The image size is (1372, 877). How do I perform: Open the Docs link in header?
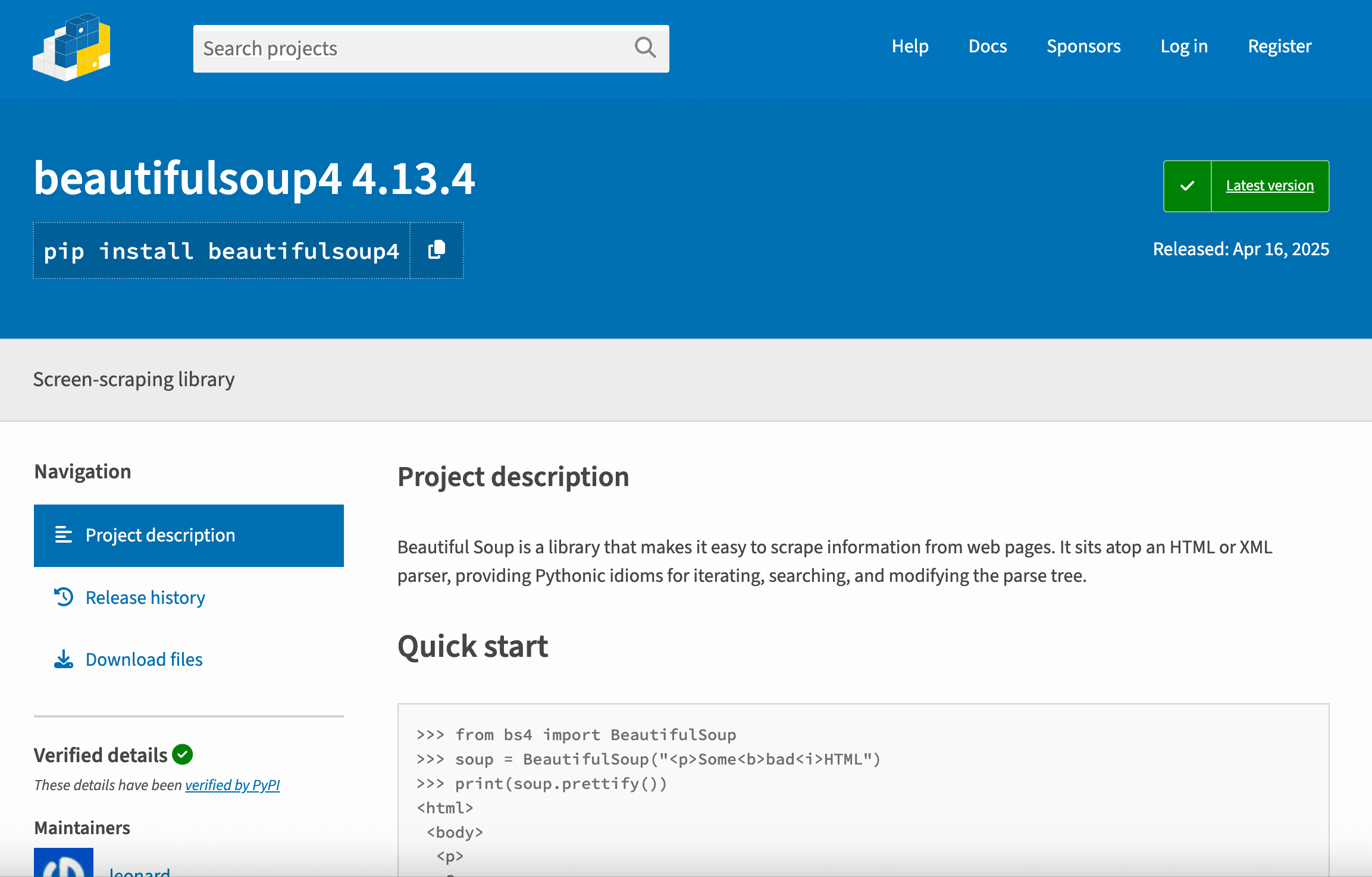click(x=988, y=46)
